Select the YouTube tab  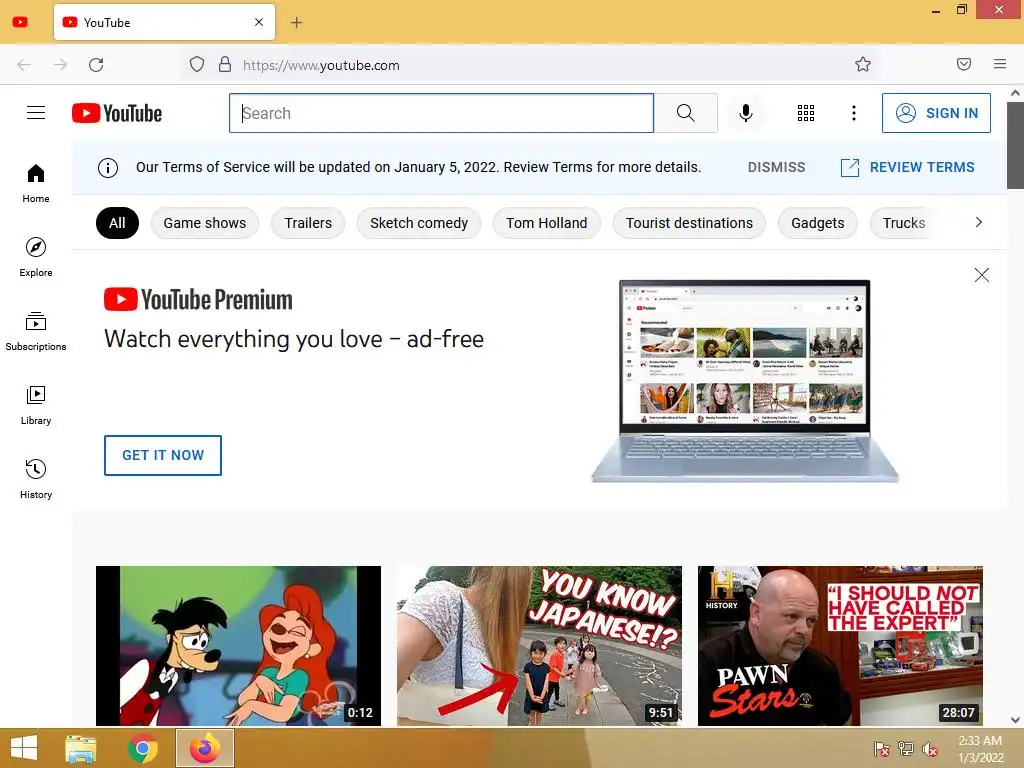tap(164, 22)
